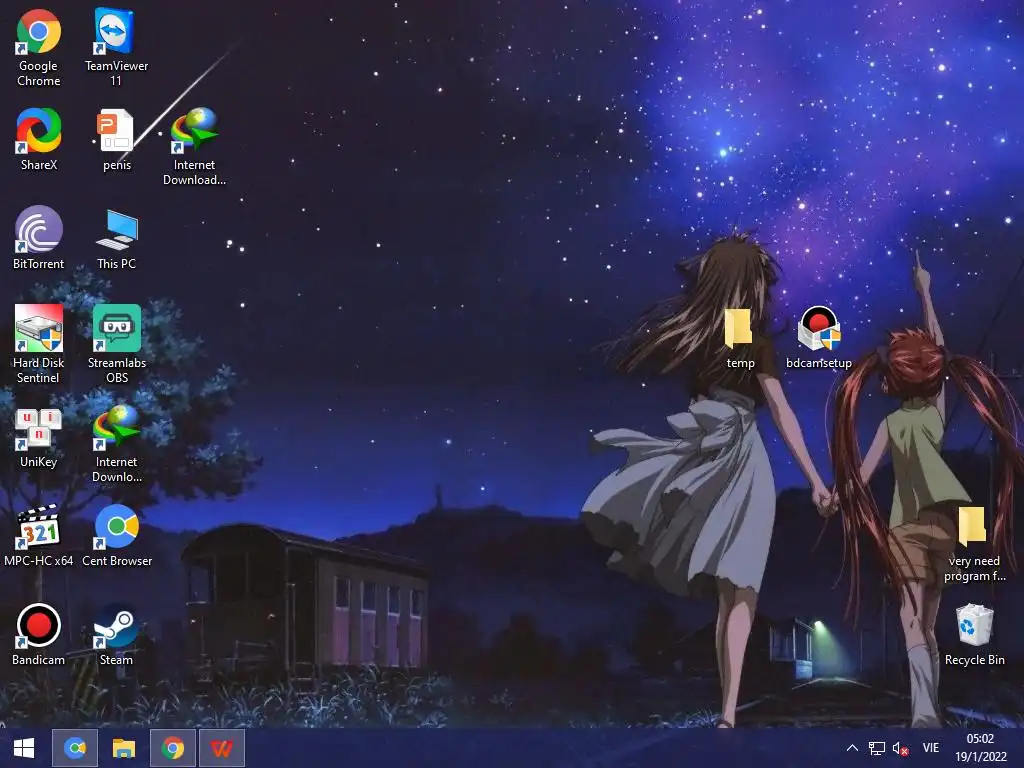Image resolution: width=1024 pixels, height=768 pixels.
Task: Select the Cent Browser desktop shortcut
Action: tap(116, 536)
